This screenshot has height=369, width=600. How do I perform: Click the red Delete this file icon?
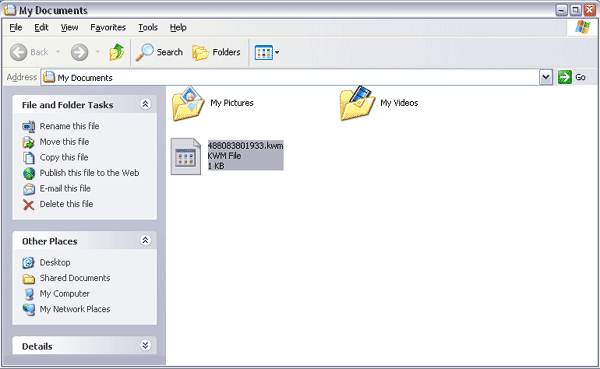click(x=29, y=205)
